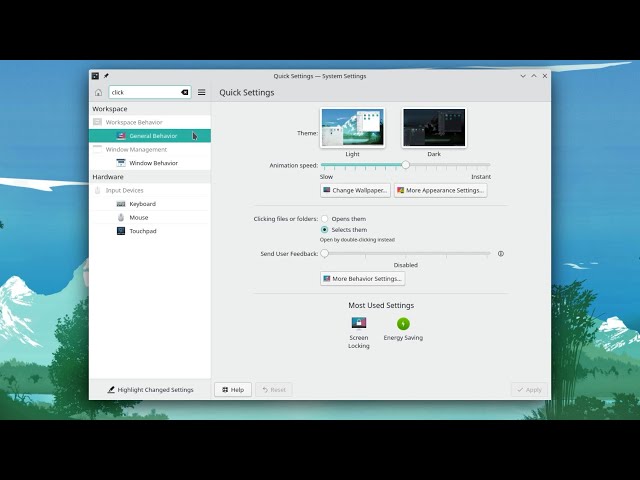Pick the Light theme thumbnail
Image resolution: width=640 pixels, height=480 pixels.
pyautogui.click(x=352, y=128)
